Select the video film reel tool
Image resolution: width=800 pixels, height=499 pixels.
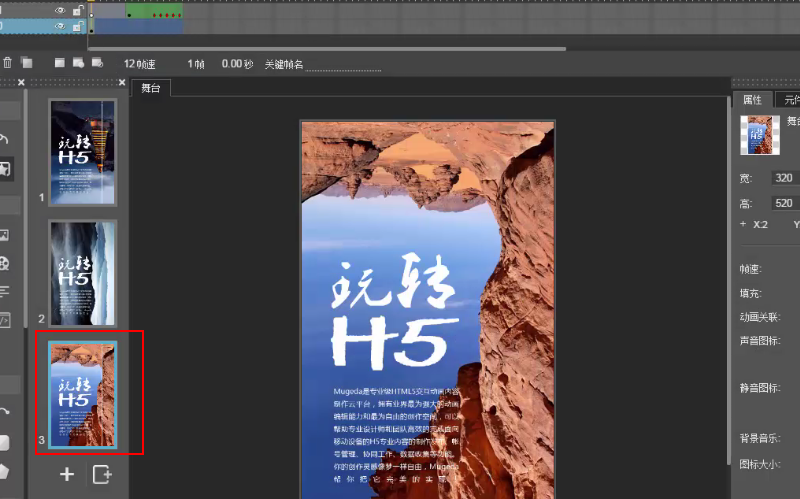[x=5, y=263]
